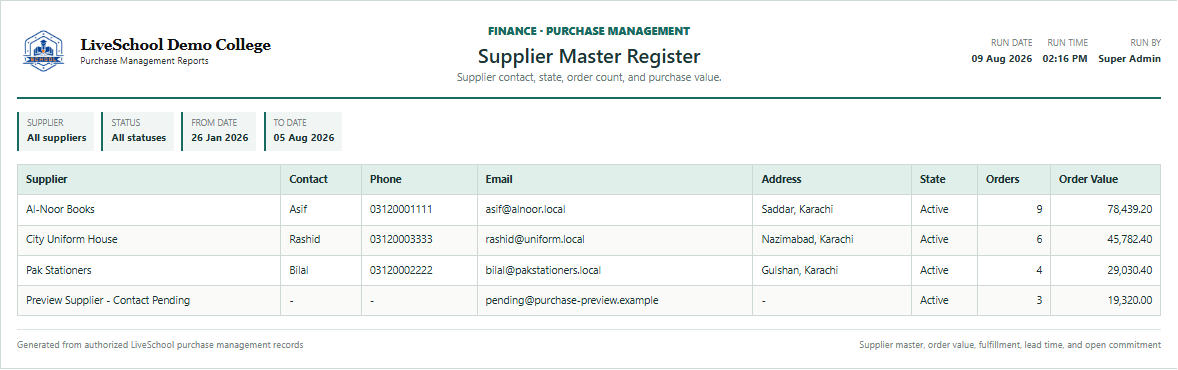Click contact name Bilal
This screenshot has width=1178, height=370.
[299, 270]
